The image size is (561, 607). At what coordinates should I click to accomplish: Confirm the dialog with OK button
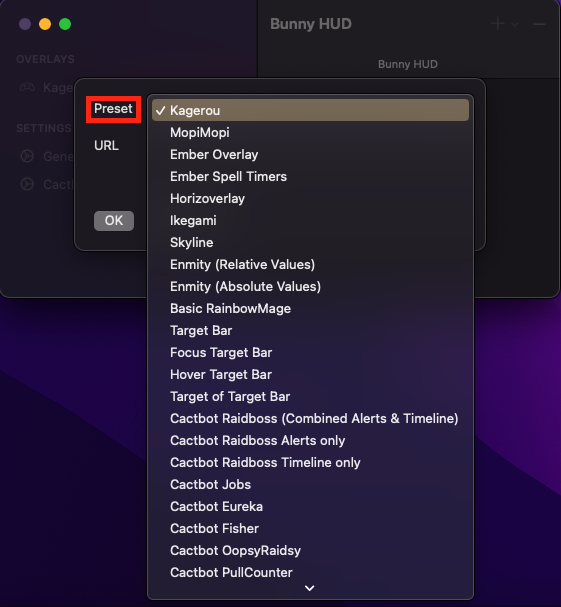pyautogui.click(x=114, y=221)
